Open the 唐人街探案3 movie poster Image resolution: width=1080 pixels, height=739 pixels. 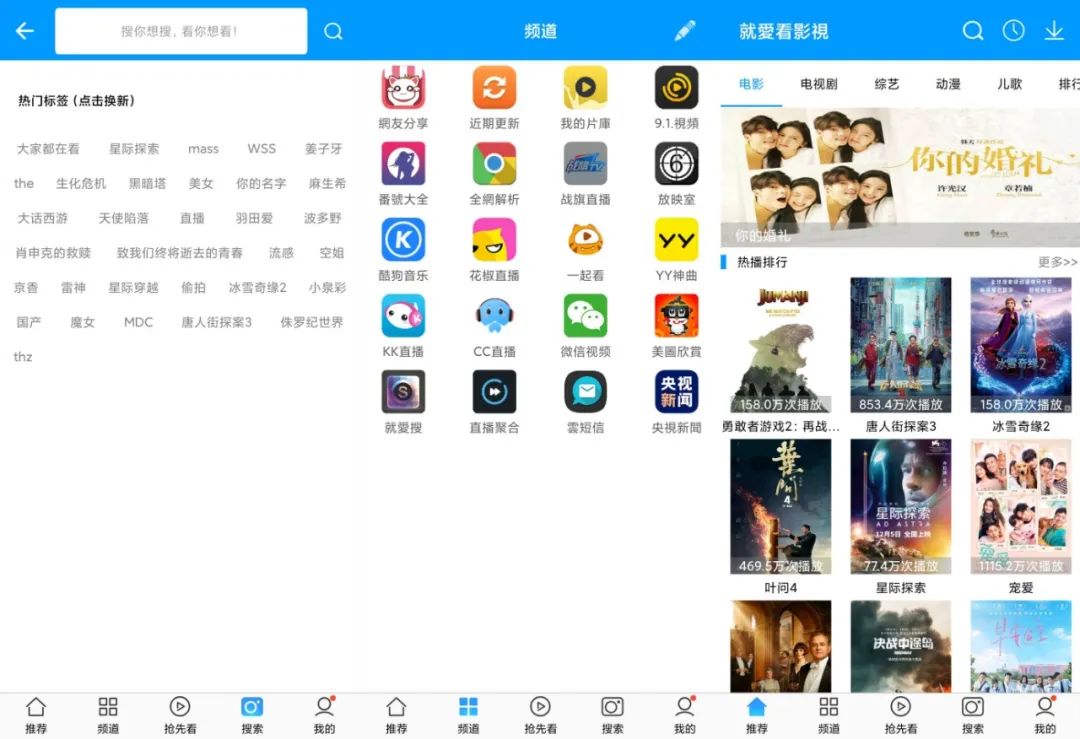(x=901, y=345)
